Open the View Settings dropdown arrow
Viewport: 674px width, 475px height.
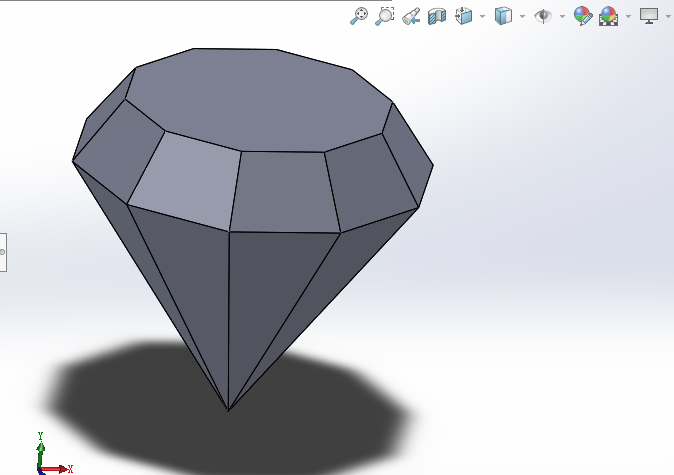click(668, 17)
